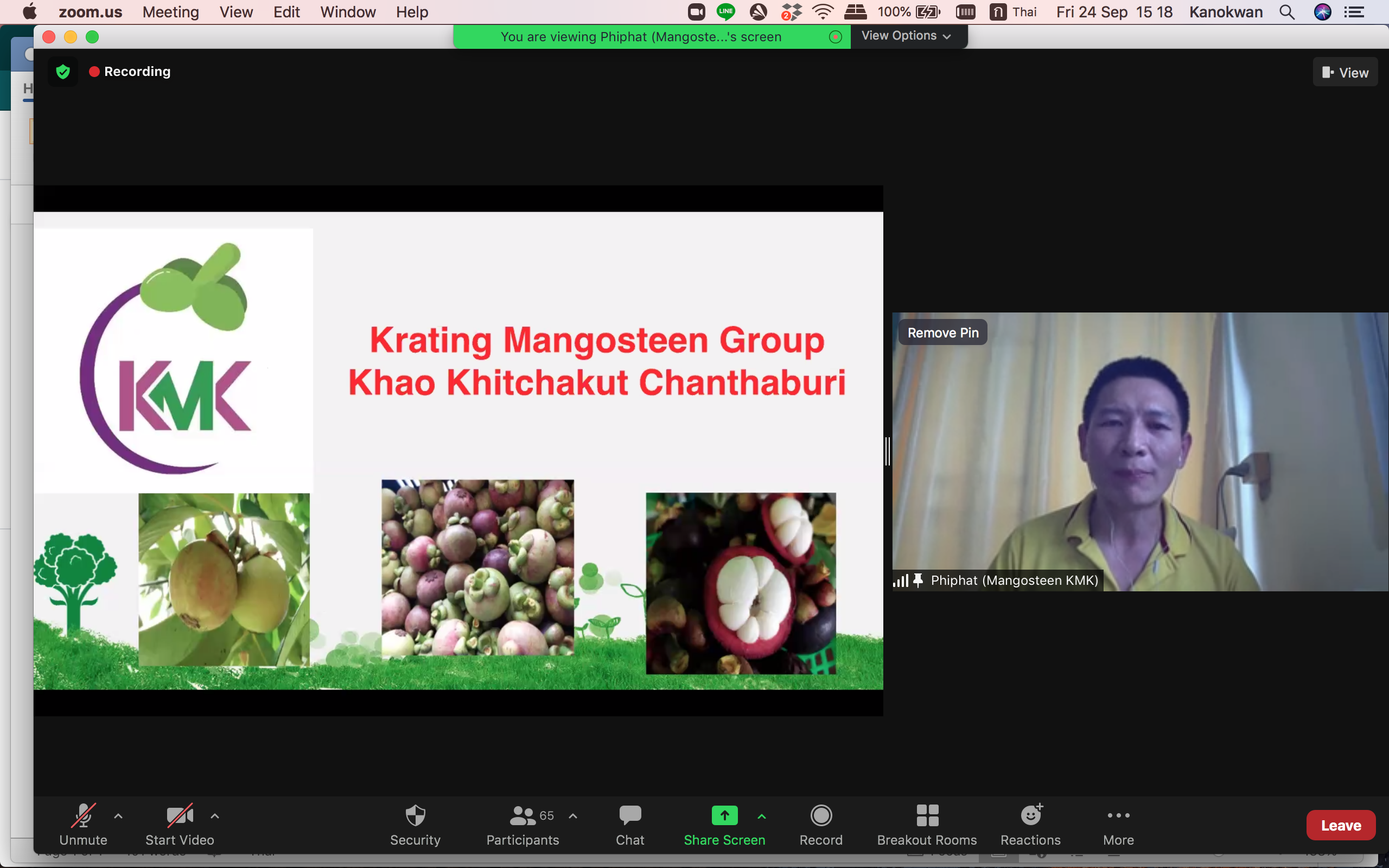Click the red Leave button
The width and height of the screenshot is (1389, 868).
1340,826
